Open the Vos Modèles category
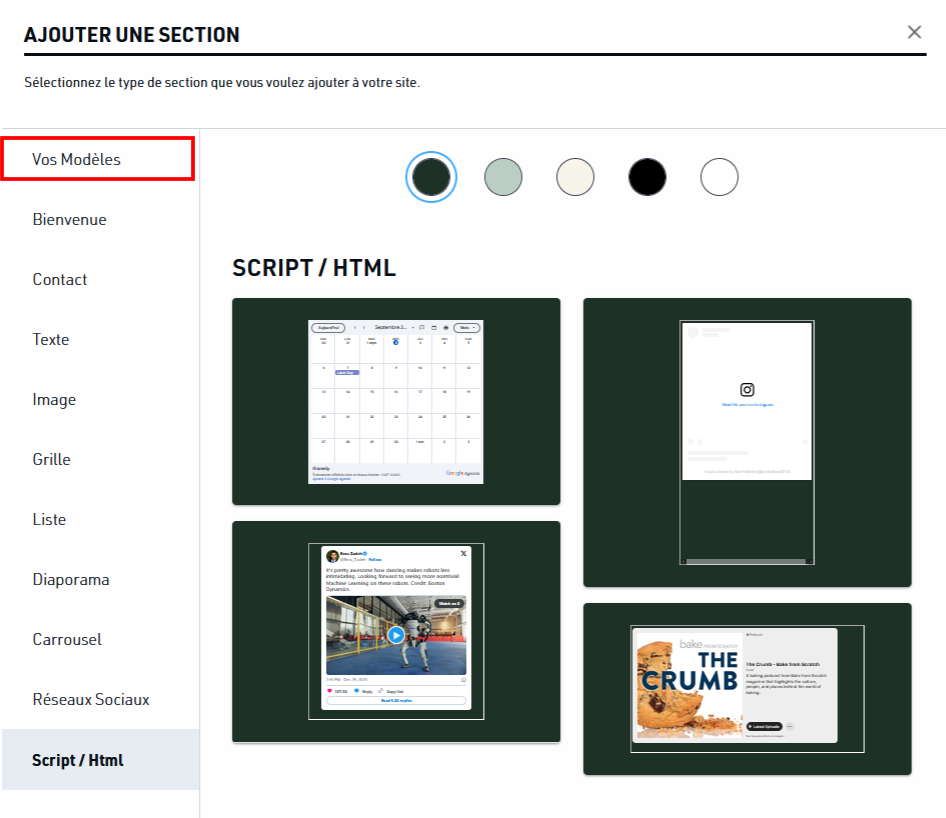The image size is (946, 818). (x=98, y=159)
